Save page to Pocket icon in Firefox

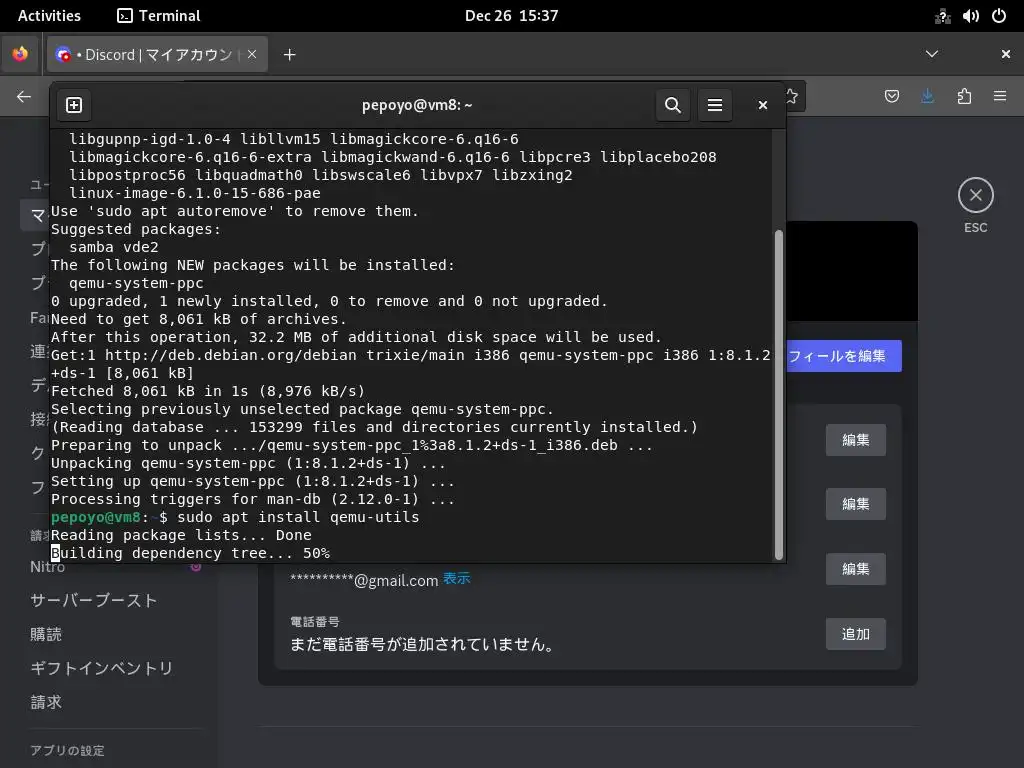pos(891,97)
